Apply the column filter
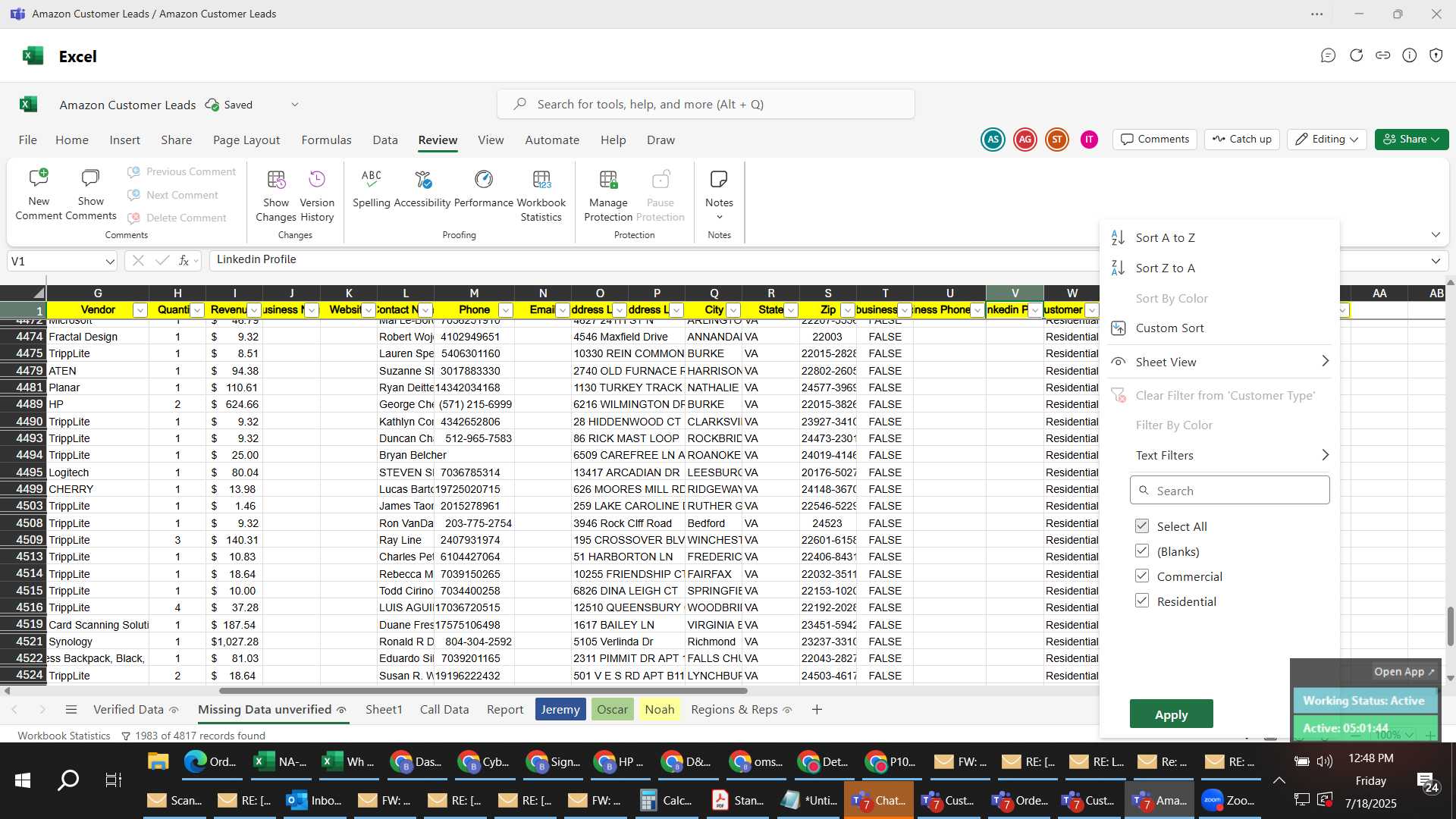 [1171, 714]
